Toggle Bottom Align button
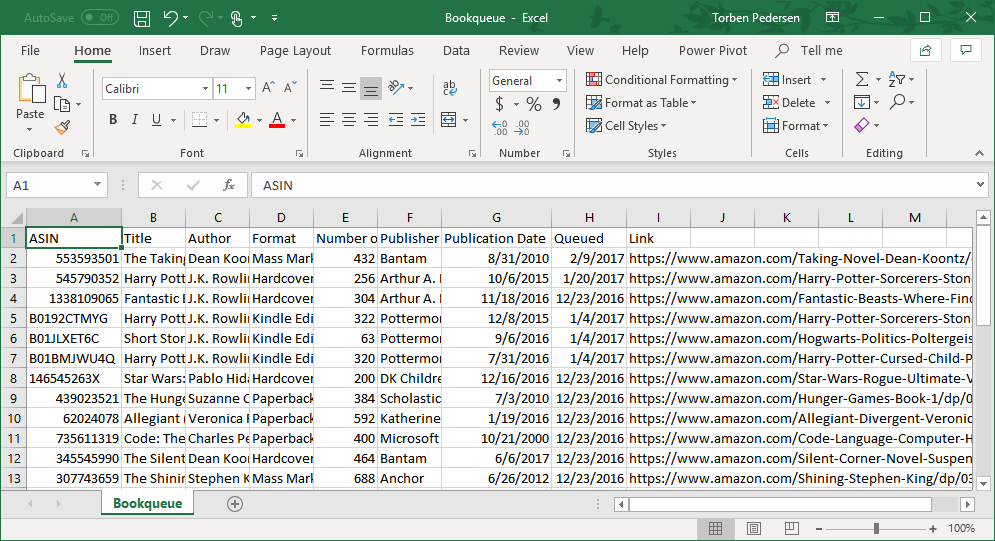Image resolution: width=995 pixels, height=541 pixels. 371,88
